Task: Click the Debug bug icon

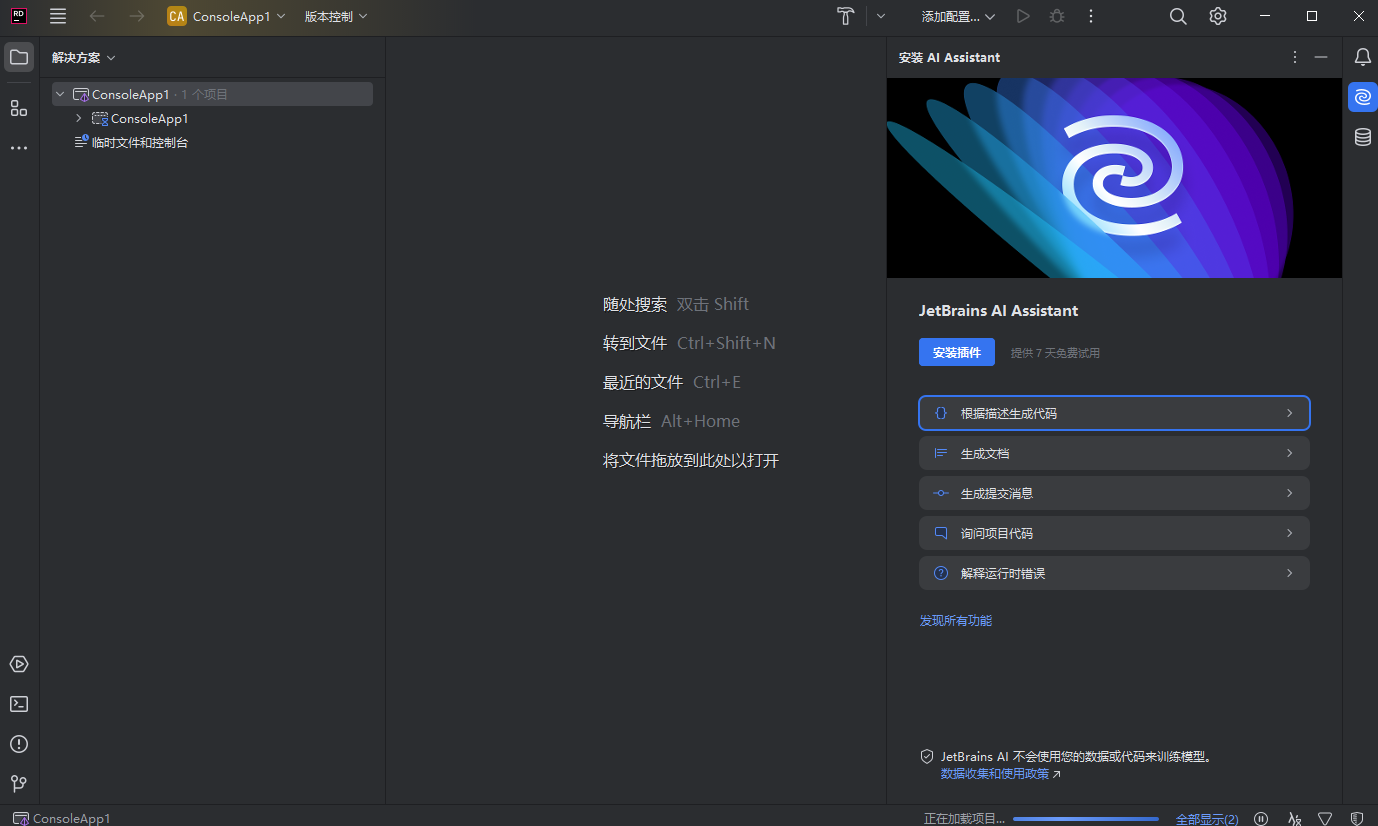Action: pyautogui.click(x=1057, y=16)
